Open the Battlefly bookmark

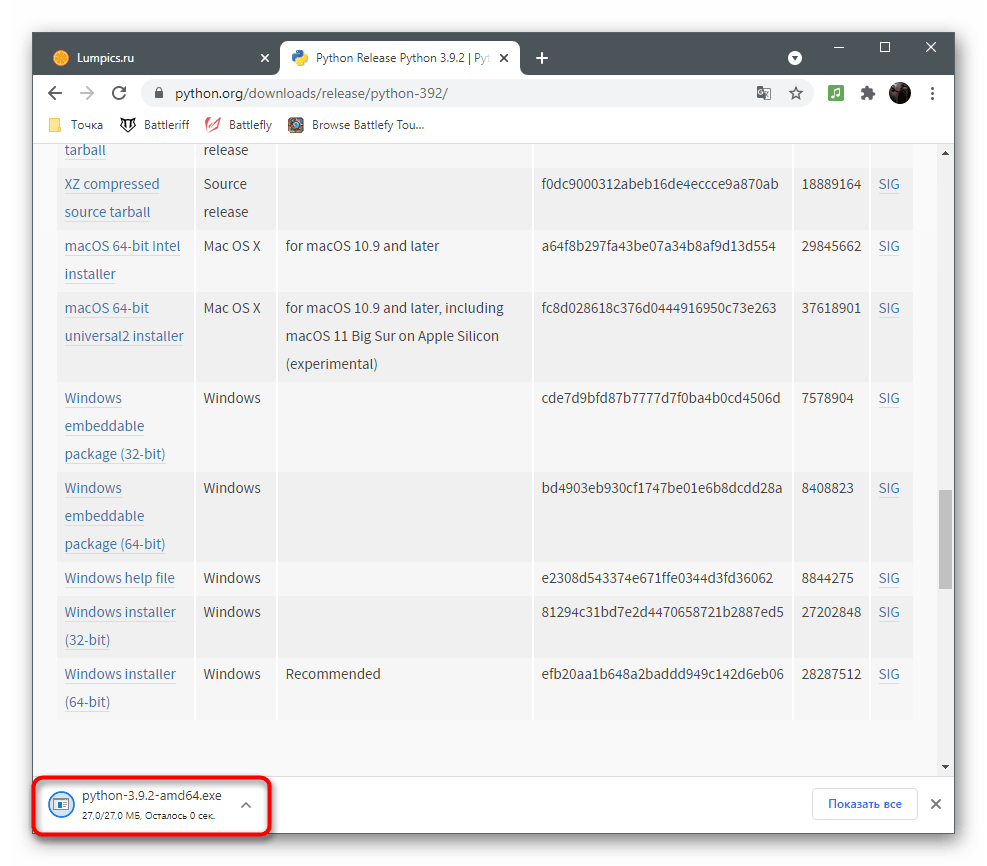[x=239, y=125]
